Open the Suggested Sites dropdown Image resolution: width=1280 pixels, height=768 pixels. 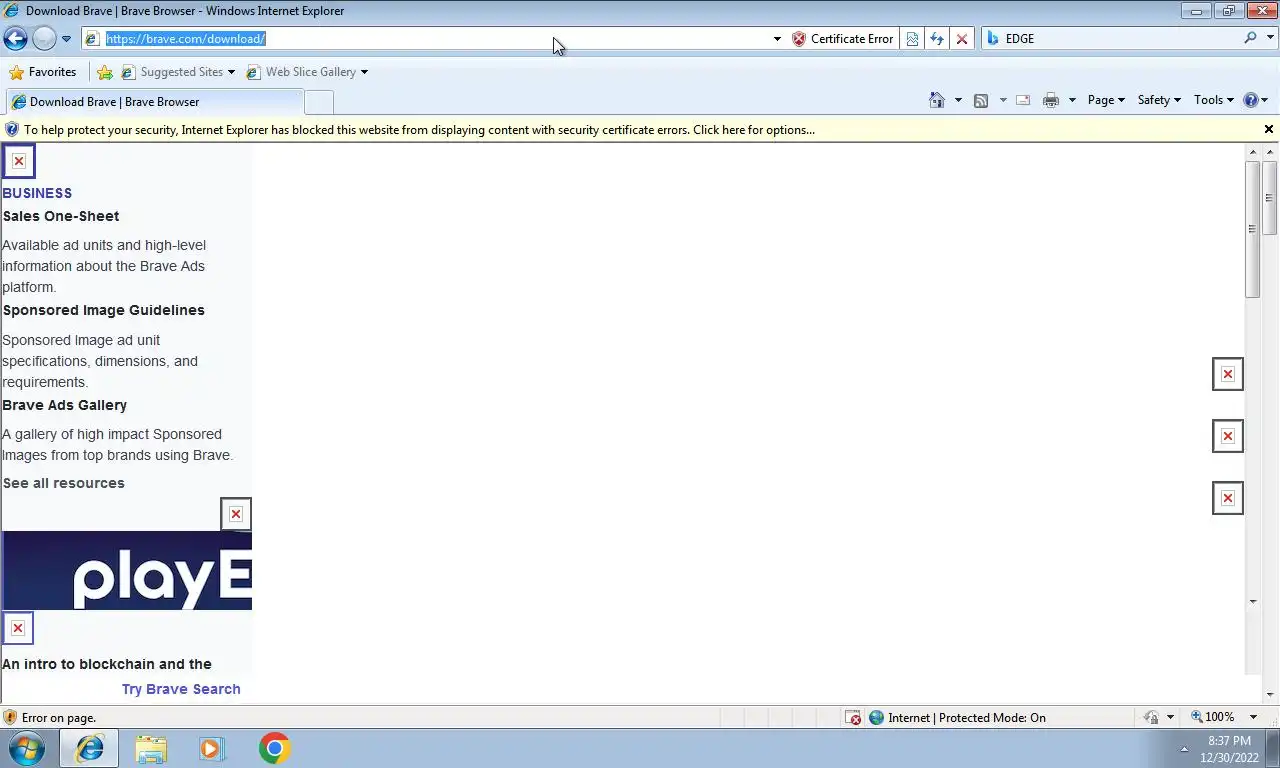[x=178, y=72]
